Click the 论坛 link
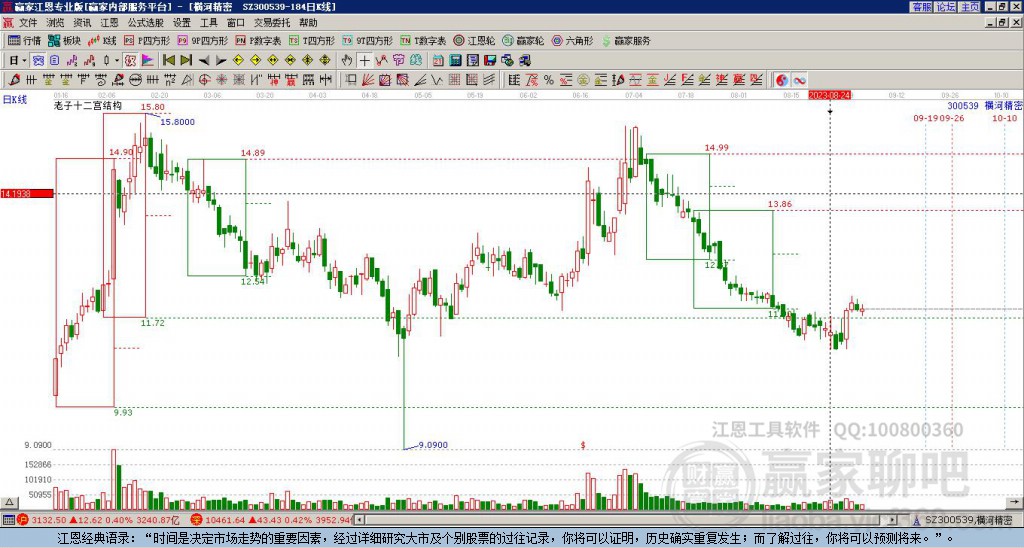 (946, 7)
